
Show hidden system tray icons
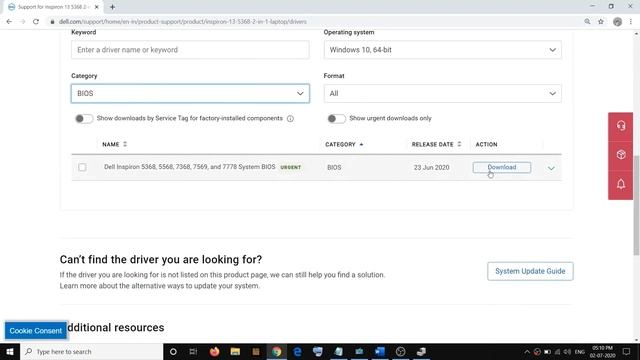527,352
